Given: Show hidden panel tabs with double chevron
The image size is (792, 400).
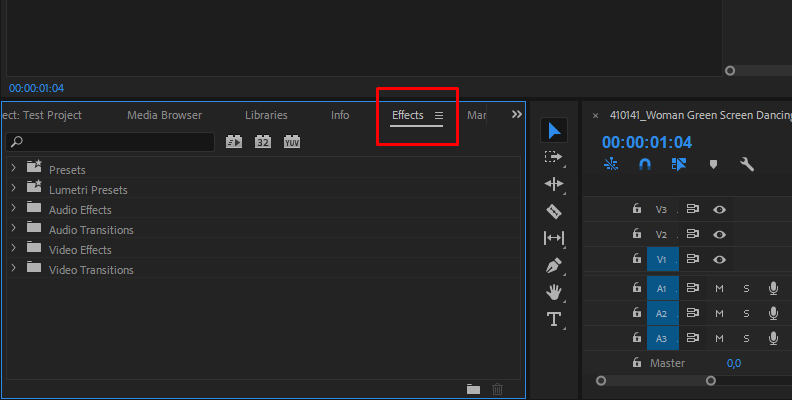Looking at the screenshot, I should tap(517, 115).
